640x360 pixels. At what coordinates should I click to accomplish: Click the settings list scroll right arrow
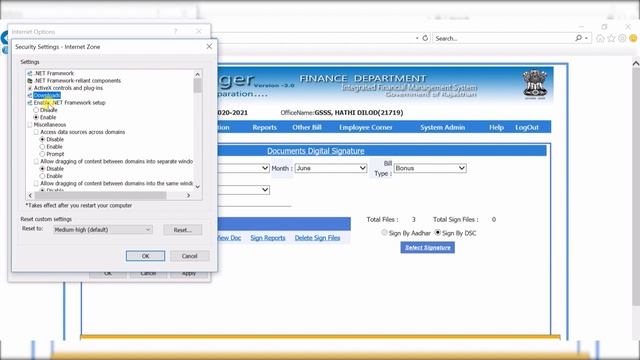(188, 196)
